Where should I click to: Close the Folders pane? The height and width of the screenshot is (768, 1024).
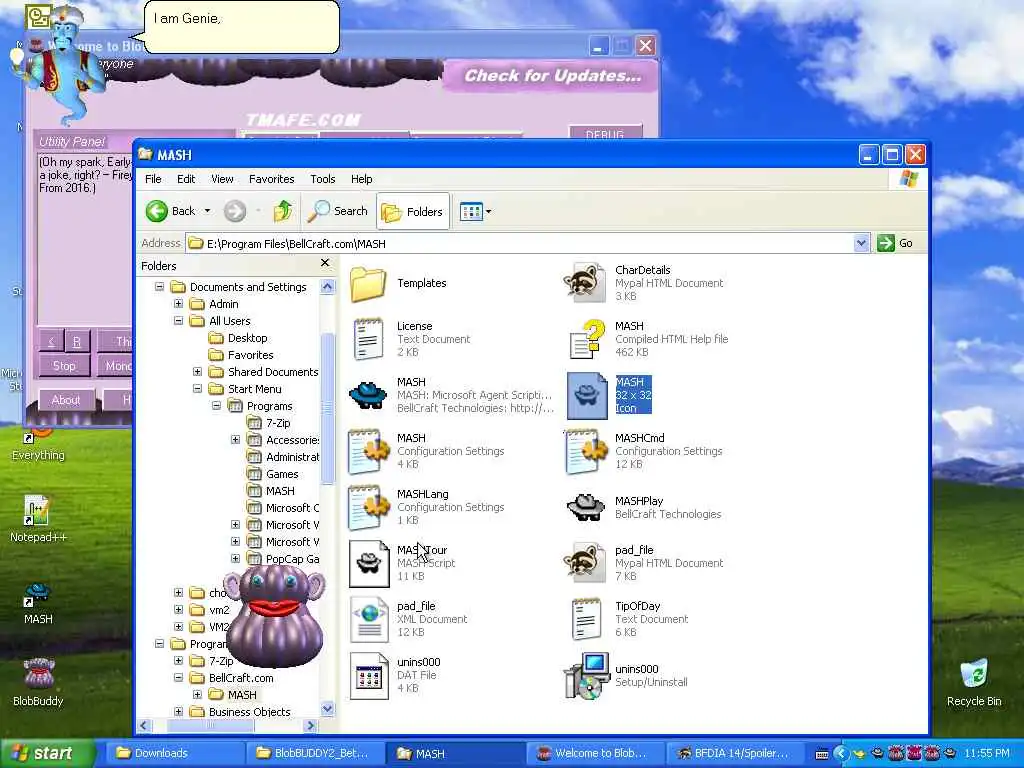(x=325, y=263)
